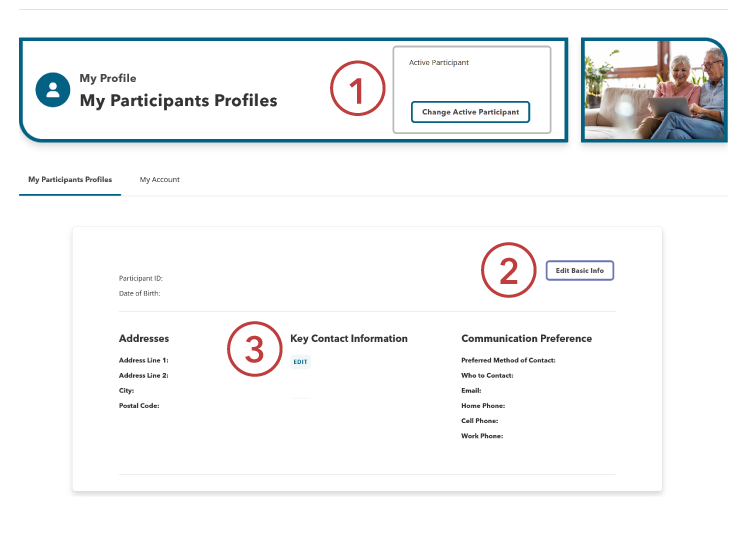742x553 pixels.
Task: Click EDIT under Key Contact Information
Action: click(301, 361)
